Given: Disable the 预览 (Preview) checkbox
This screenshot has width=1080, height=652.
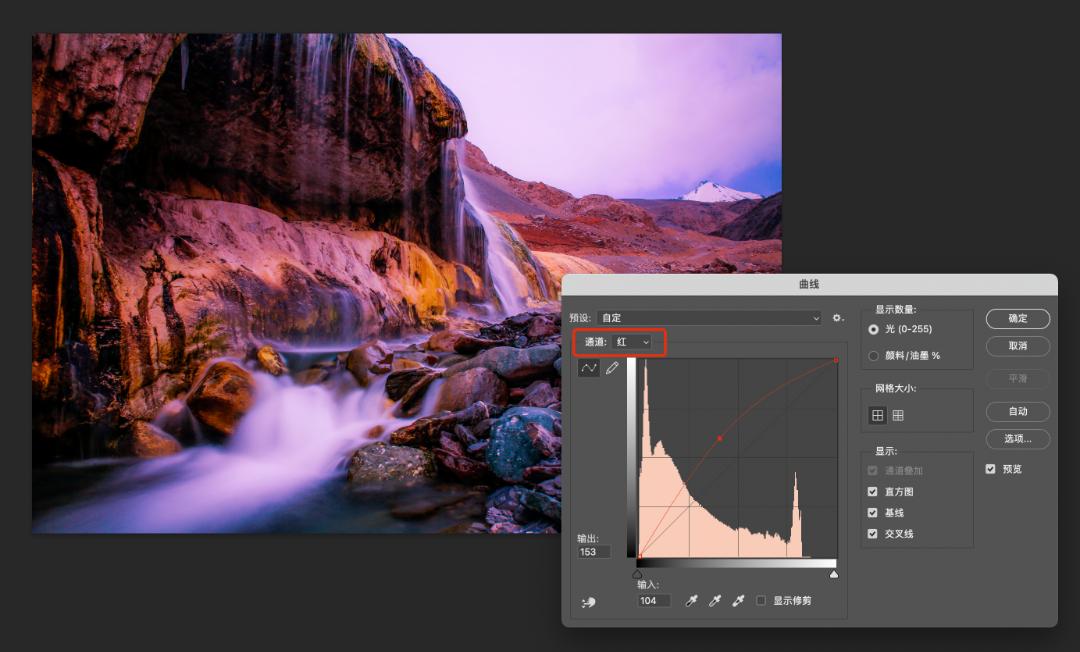Looking at the screenshot, I should point(990,469).
